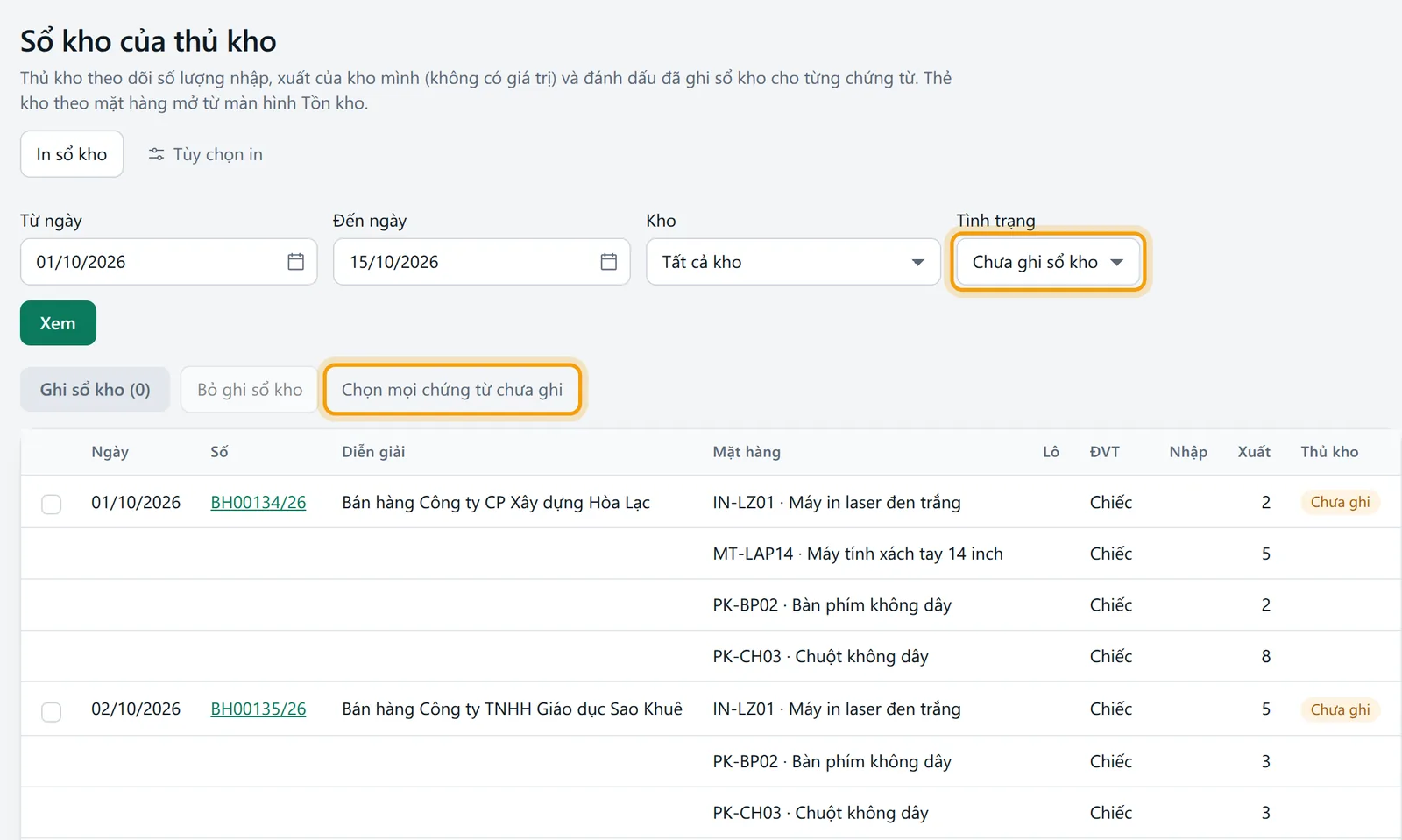Open the Tình trạng status dropdown
Viewport: 1402px width, 840px height.
coord(1048,262)
